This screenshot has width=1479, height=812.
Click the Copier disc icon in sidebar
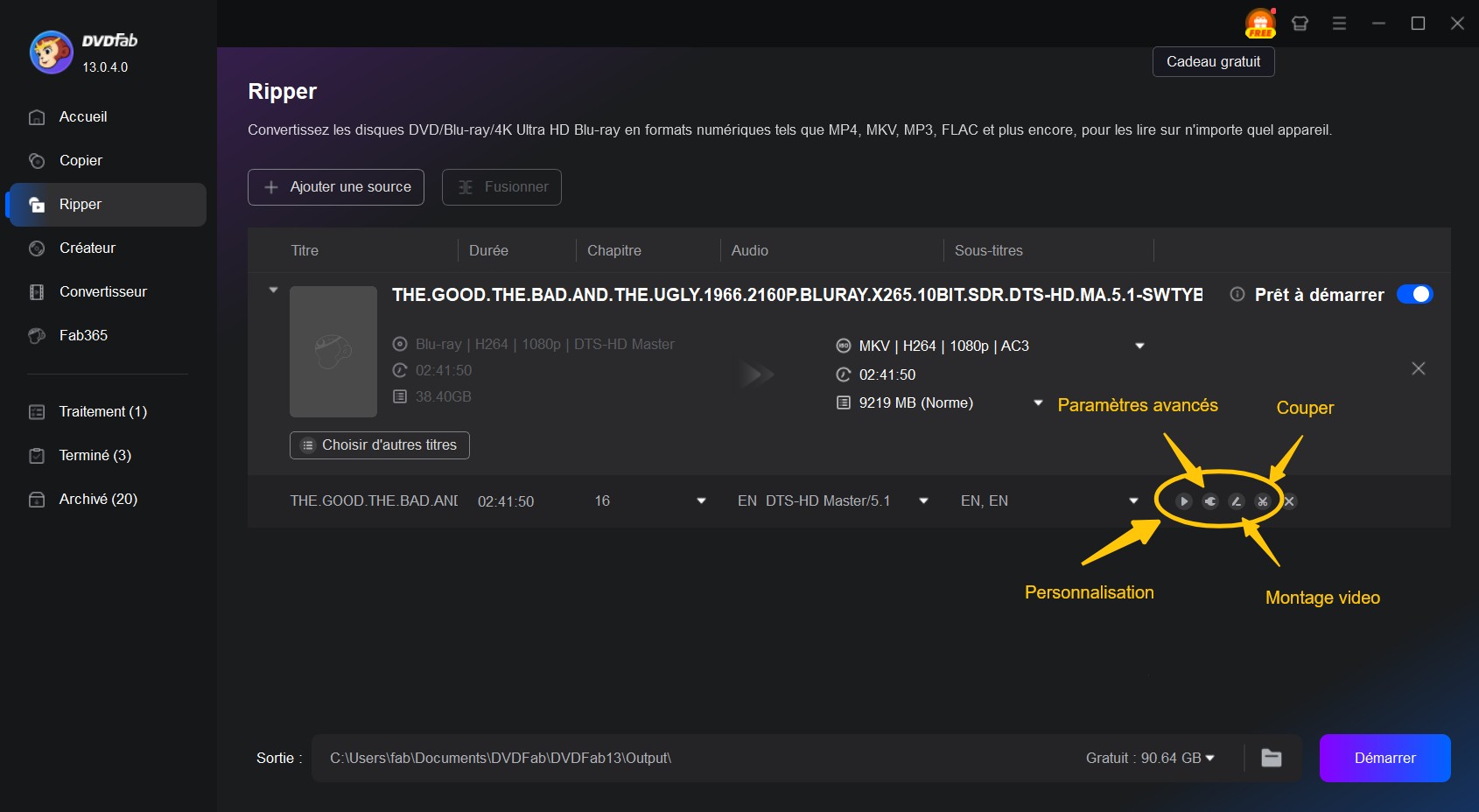[37, 161]
